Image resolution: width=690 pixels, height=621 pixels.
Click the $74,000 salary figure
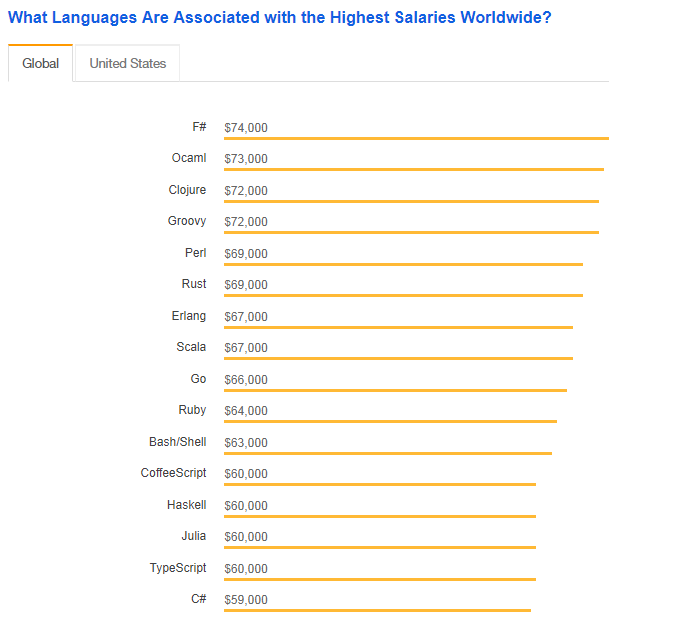(246, 128)
